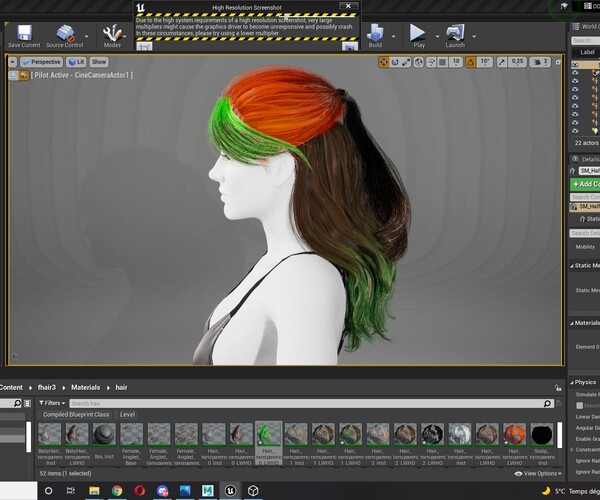Click the specify region icon in screenshot dialog
Viewport: 600px width, 500px height.
[144, 46]
